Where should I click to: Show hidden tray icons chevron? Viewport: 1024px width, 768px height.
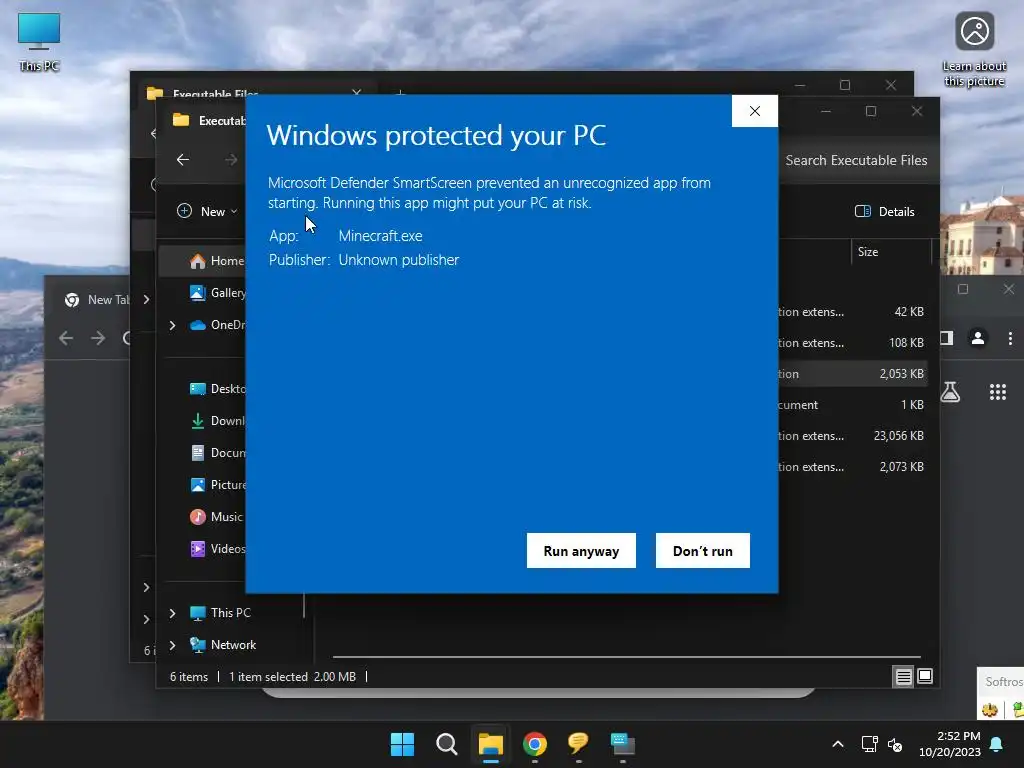click(x=838, y=744)
